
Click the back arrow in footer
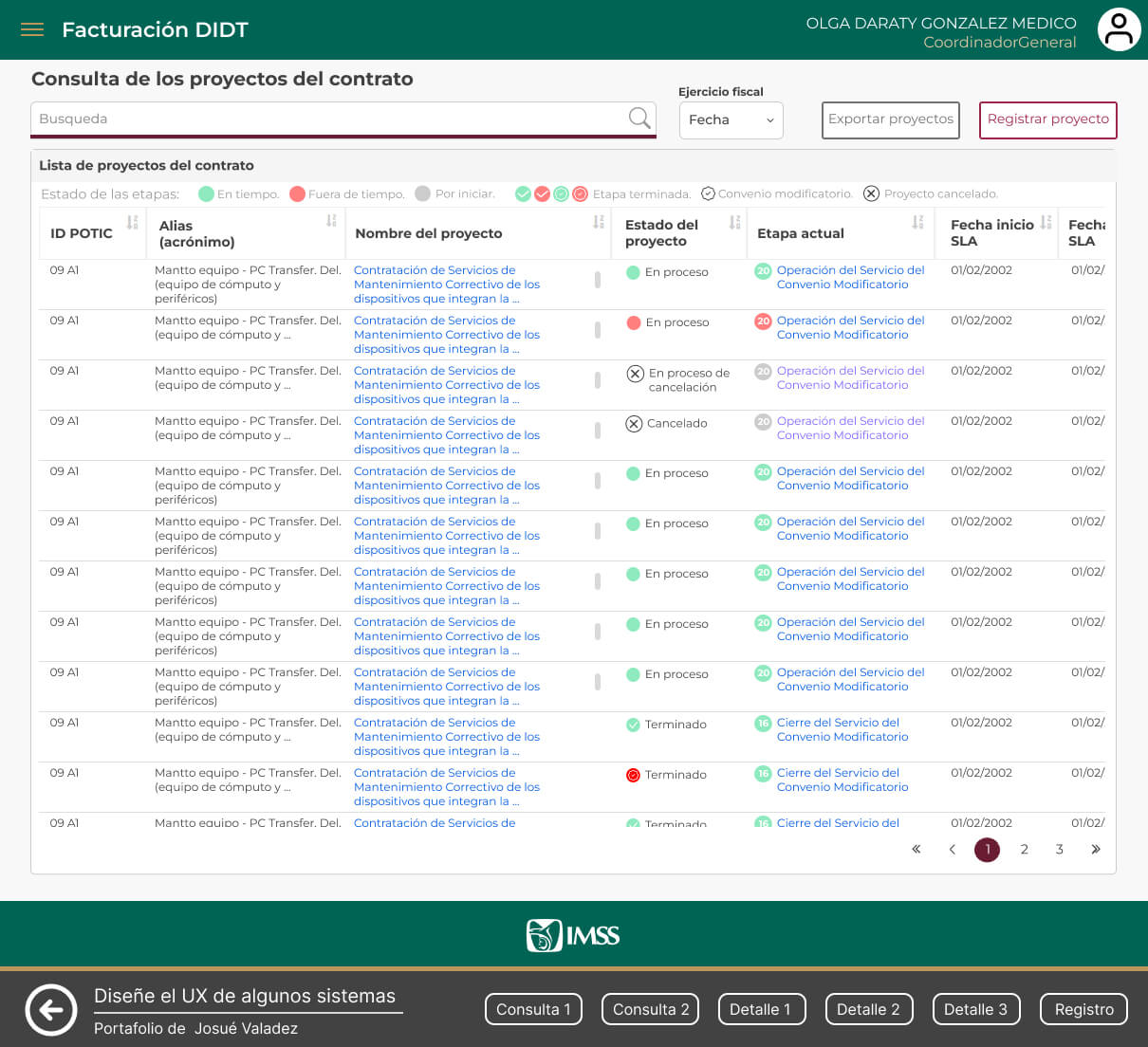pyautogui.click(x=51, y=1009)
